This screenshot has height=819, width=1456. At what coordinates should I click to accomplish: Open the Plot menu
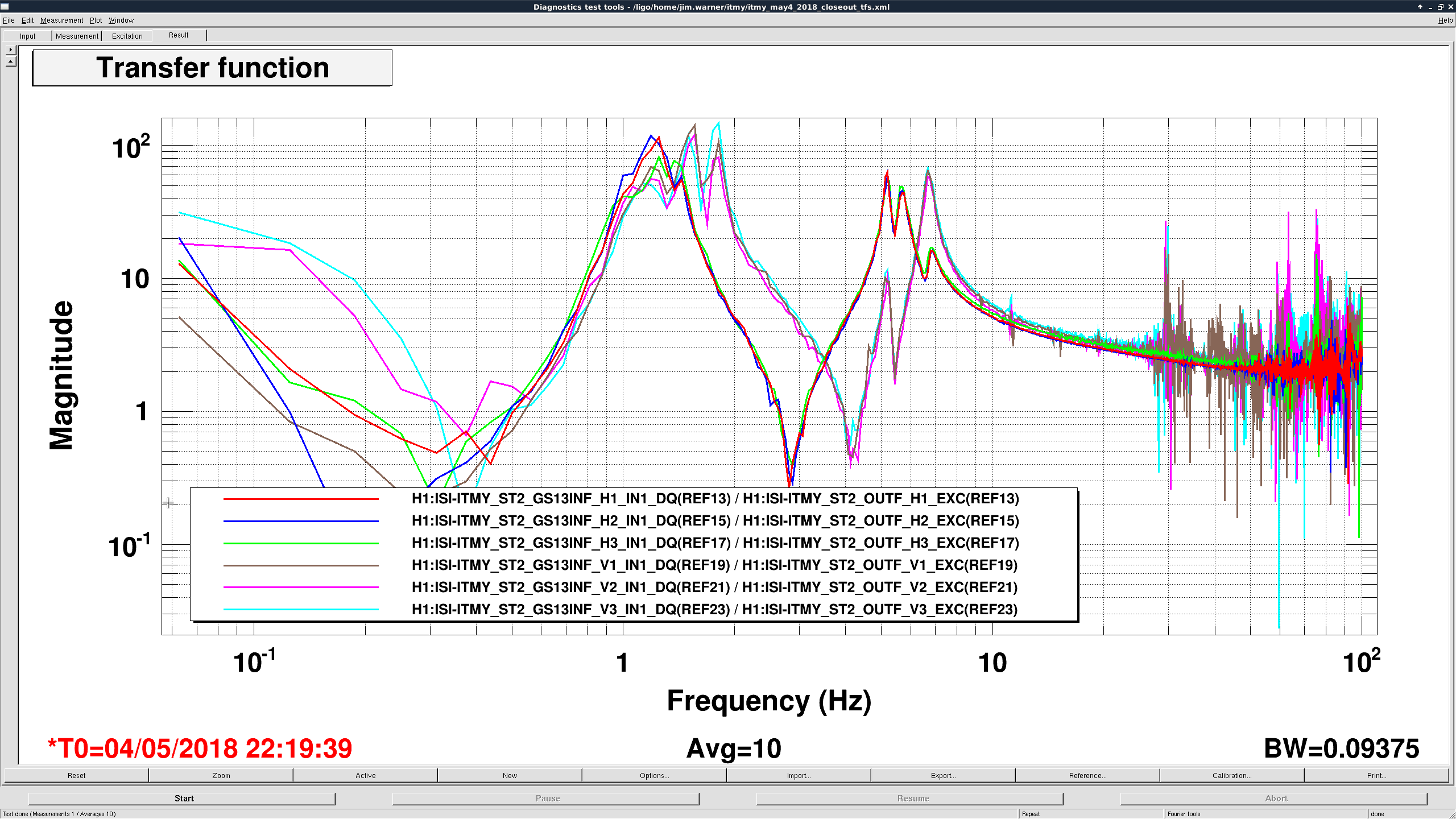96,20
